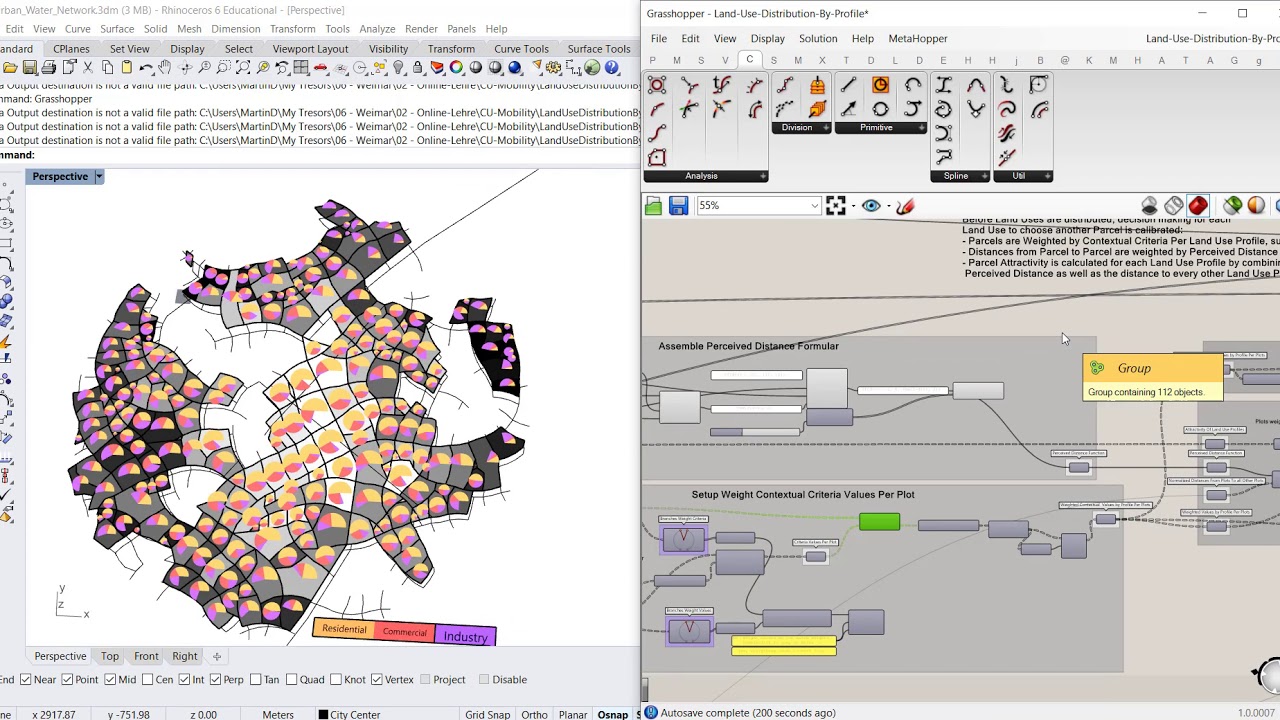Click the Grasshopper Open file green folder icon

[654, 206]
